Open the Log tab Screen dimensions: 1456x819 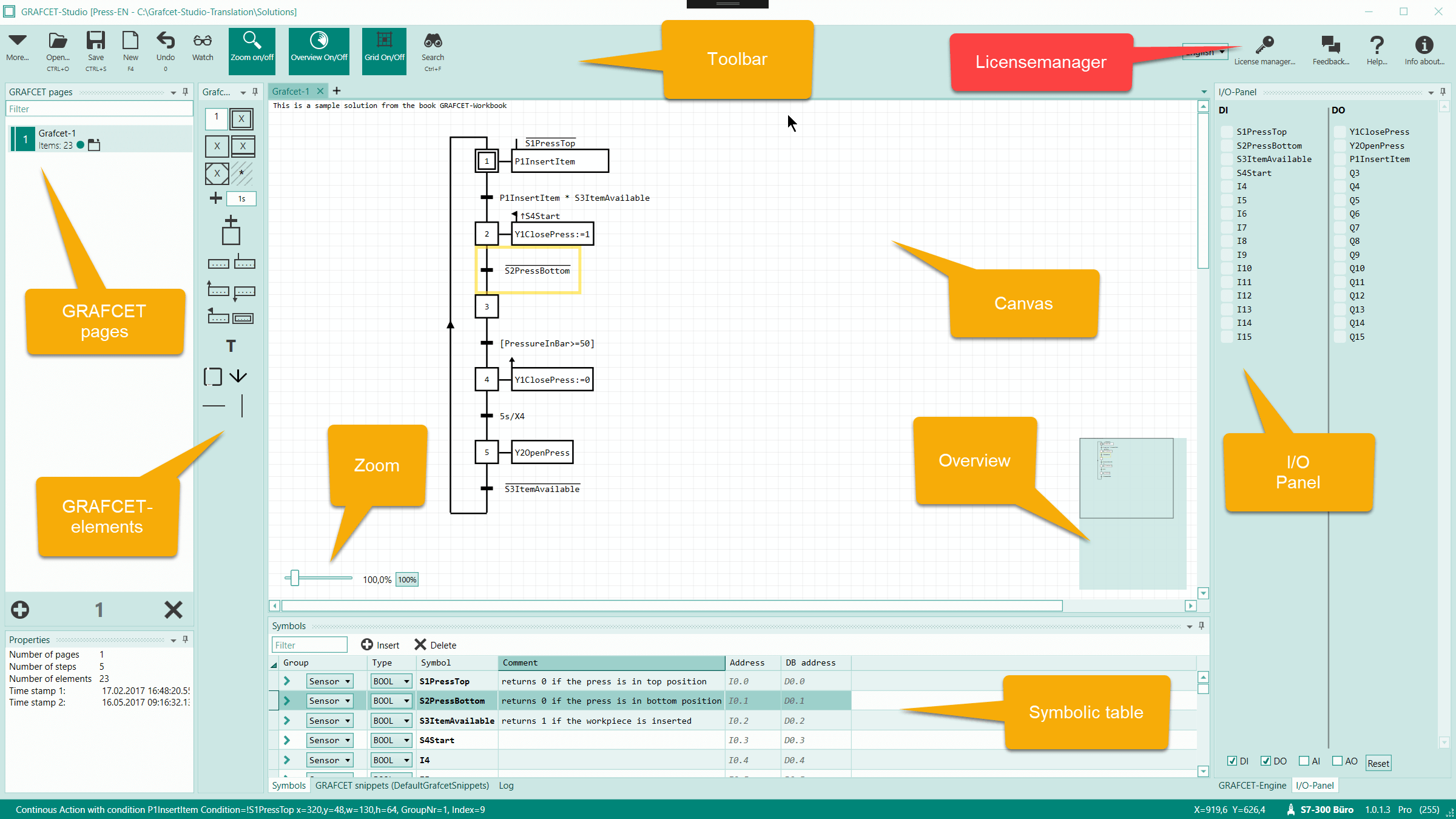(x=506, y=786)
